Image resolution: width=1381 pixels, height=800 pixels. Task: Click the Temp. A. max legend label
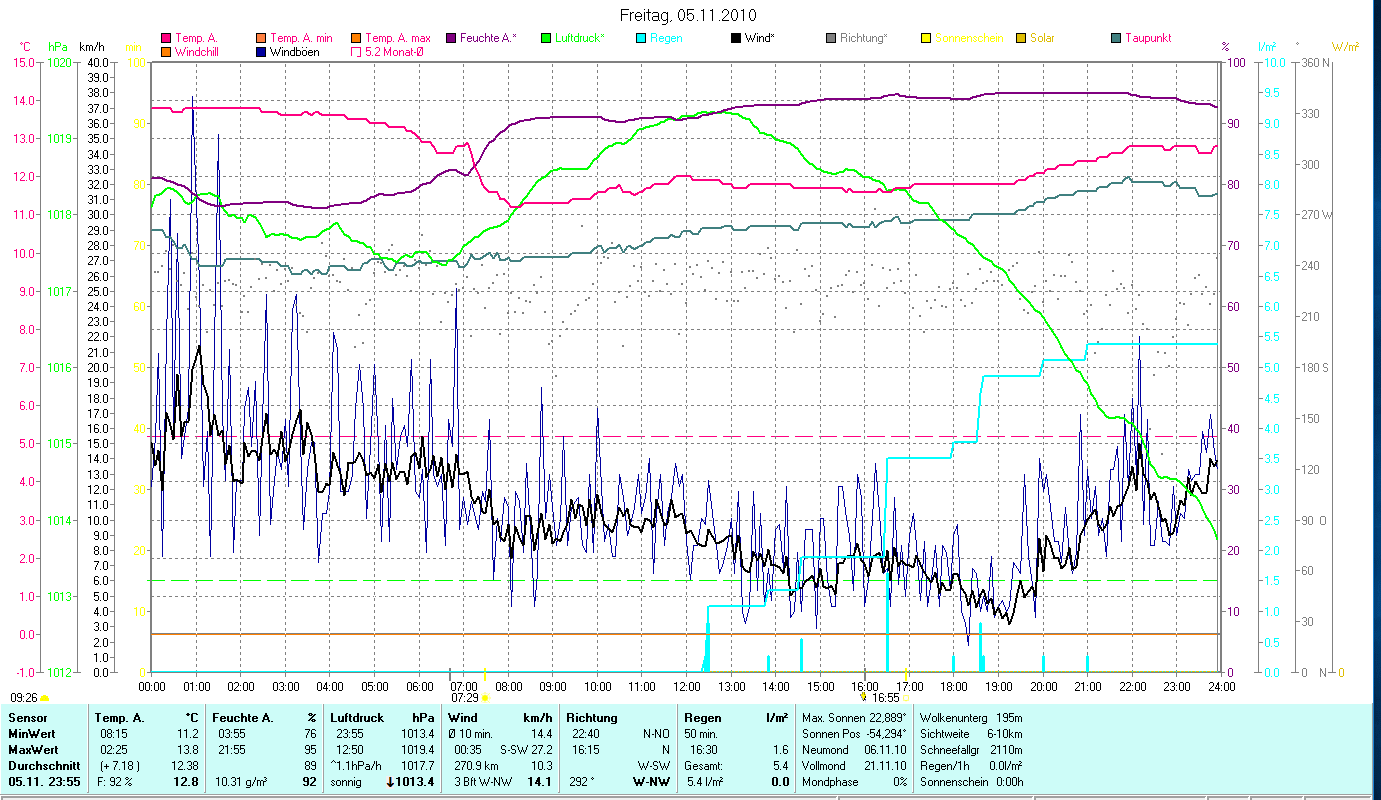click(x=397, y=38)
